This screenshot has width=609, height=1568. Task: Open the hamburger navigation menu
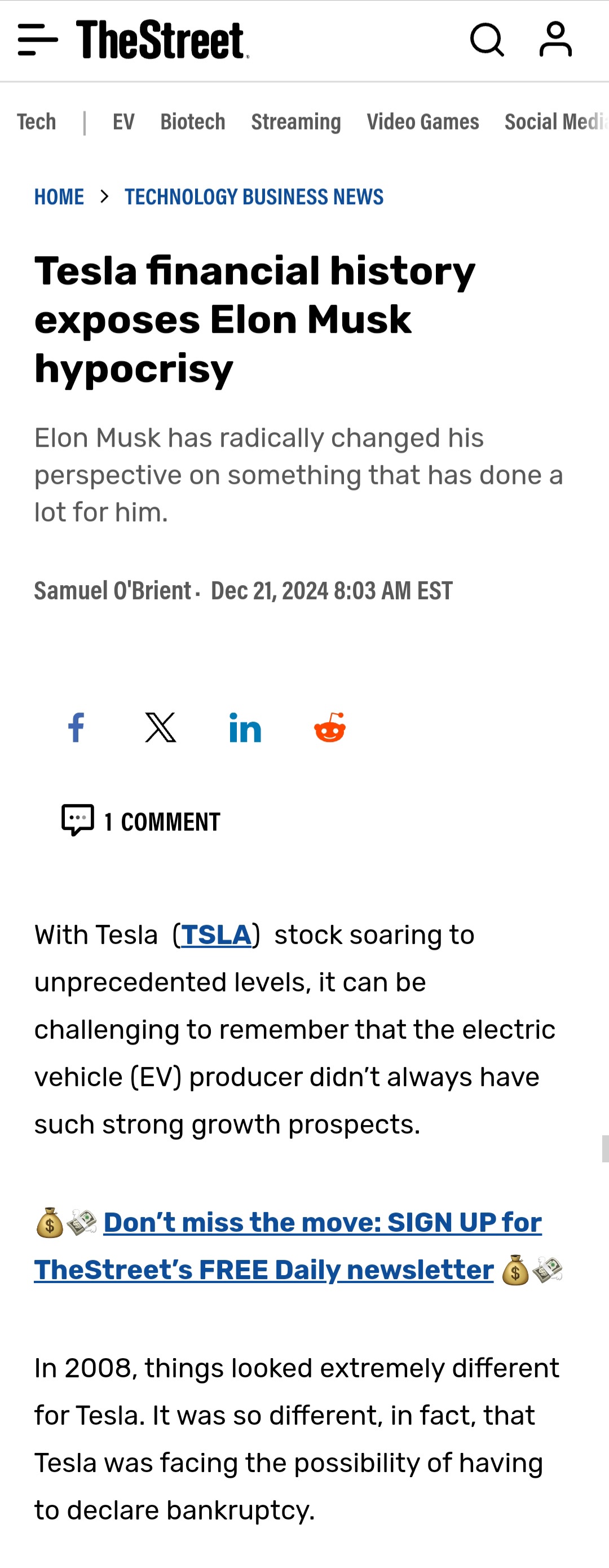[x=38, y=40]
